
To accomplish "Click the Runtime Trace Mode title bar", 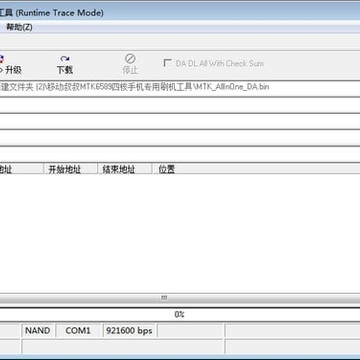I will tap(180, 13).
